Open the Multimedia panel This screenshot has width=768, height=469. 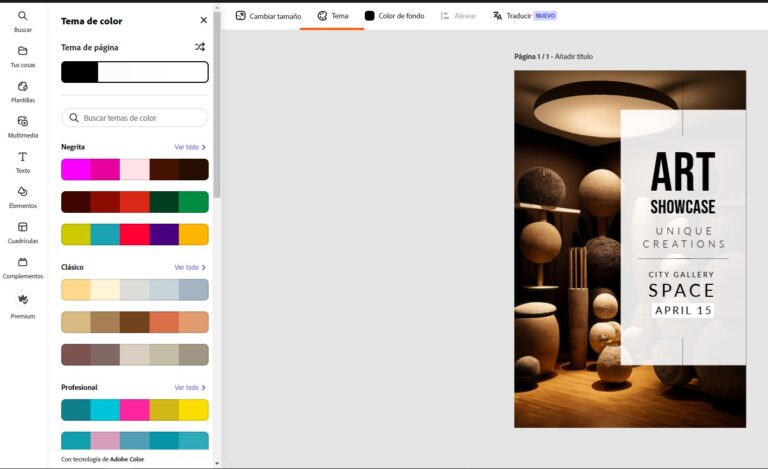[x=23, y=122]
